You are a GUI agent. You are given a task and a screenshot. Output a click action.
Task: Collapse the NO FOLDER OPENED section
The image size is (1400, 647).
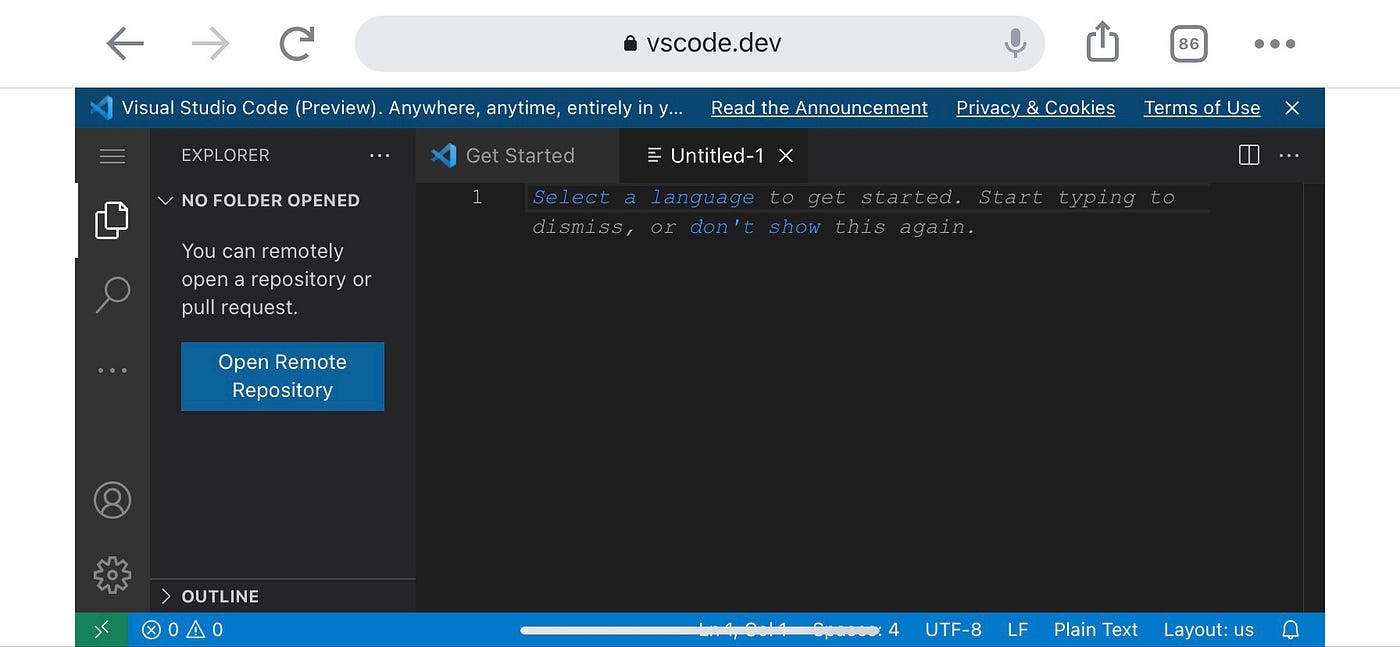coord(166,200)
